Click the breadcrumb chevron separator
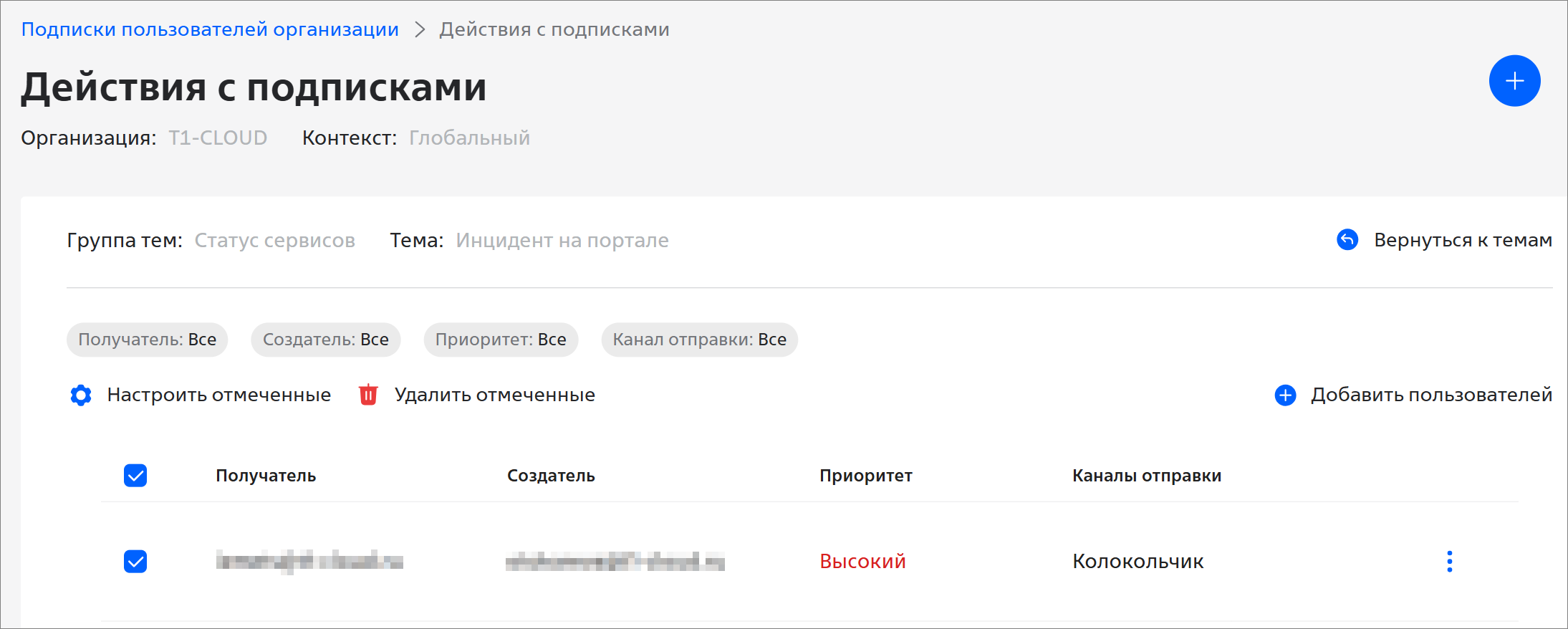Screen dimensions: 1568x629 (x=420, y=29)
